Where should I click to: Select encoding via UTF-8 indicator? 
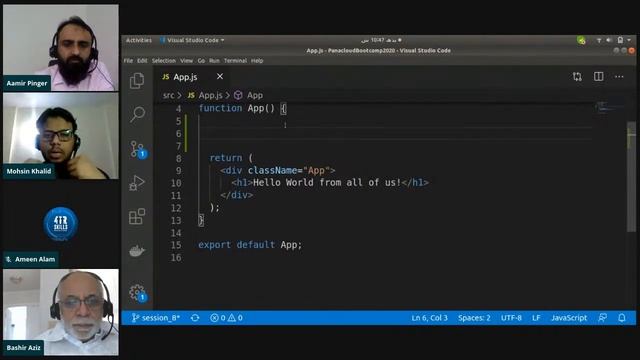[x=511, y=318]
